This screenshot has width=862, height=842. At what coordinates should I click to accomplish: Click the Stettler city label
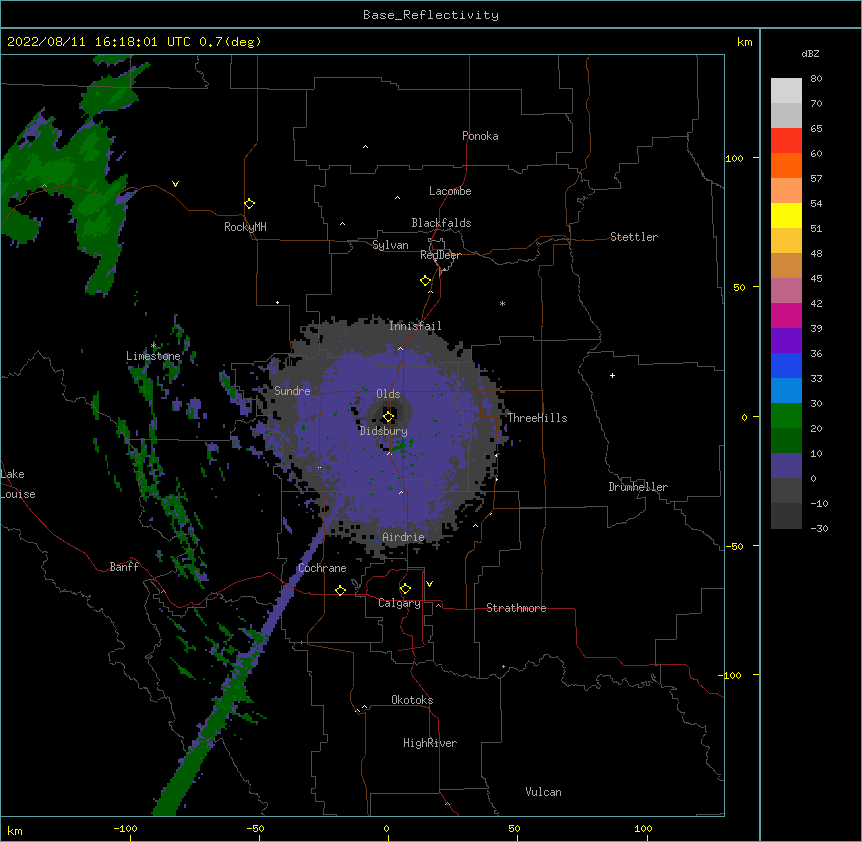[x=633, y=237]
